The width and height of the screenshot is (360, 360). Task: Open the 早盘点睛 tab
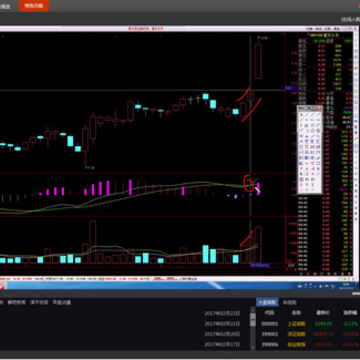click(x=61, y=302)
